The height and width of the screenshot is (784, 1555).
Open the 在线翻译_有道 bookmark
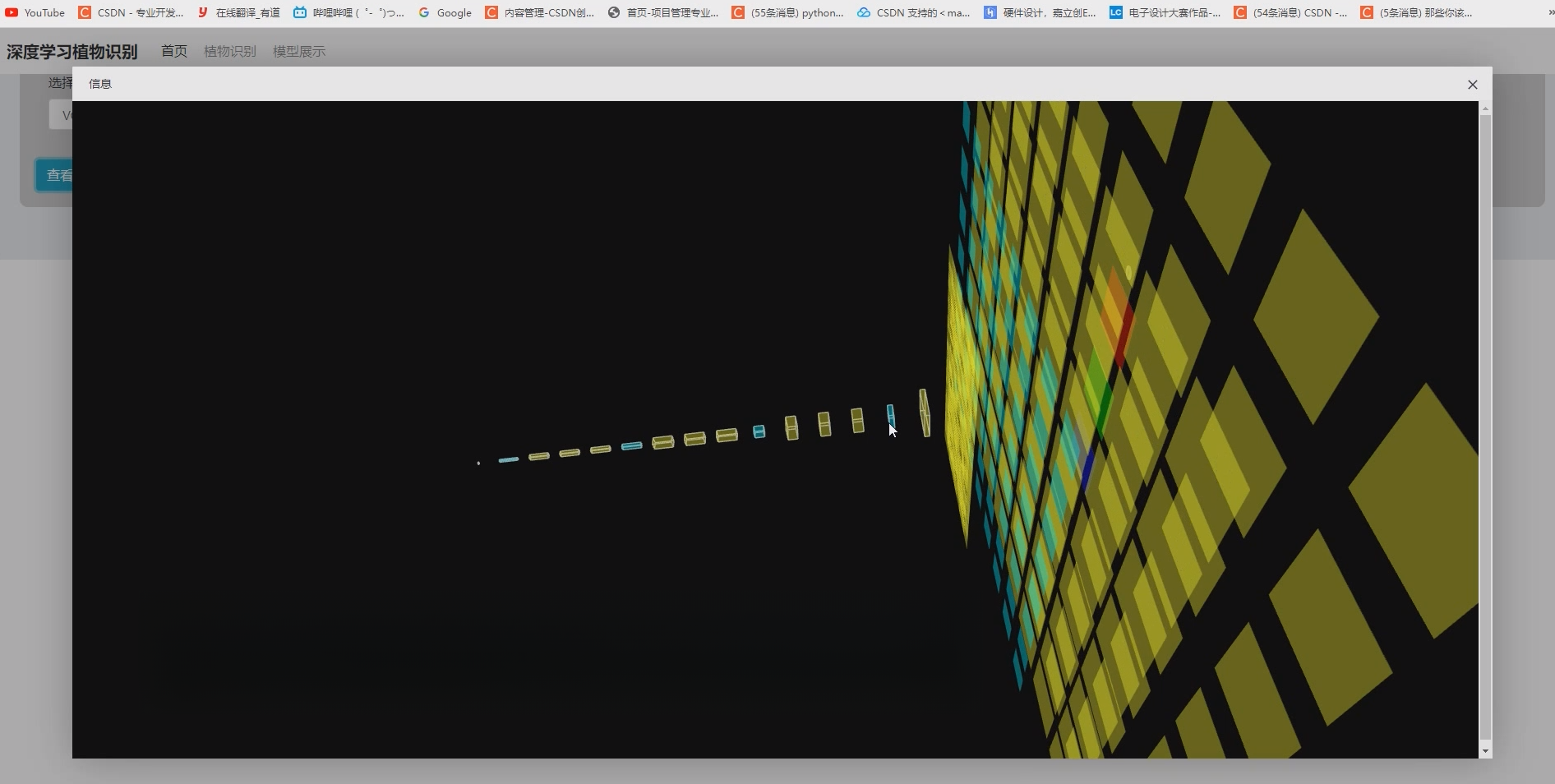[x=238, y=12]
